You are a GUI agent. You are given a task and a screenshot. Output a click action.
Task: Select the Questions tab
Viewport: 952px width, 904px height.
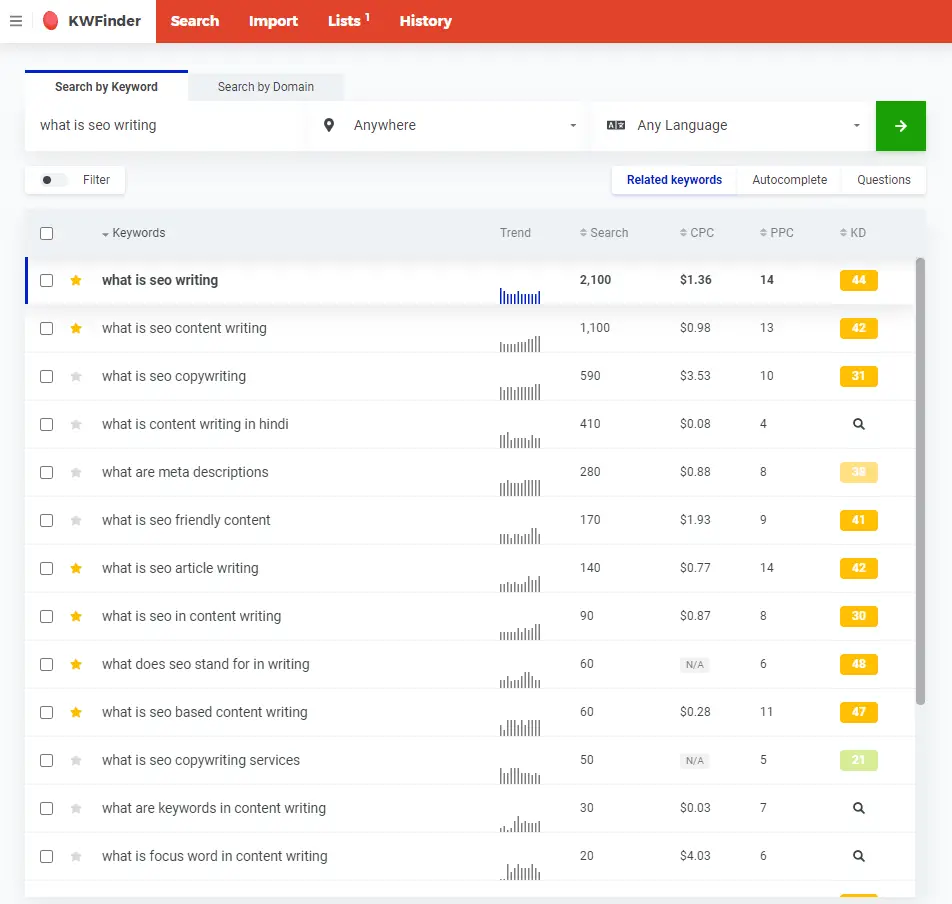point(884,180)
